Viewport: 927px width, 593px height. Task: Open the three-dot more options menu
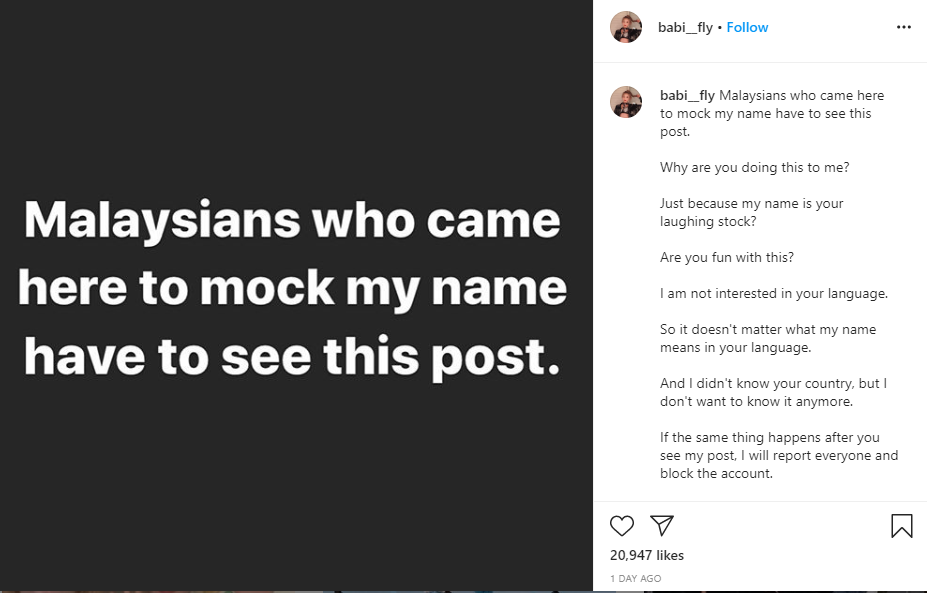pos(904,27)
